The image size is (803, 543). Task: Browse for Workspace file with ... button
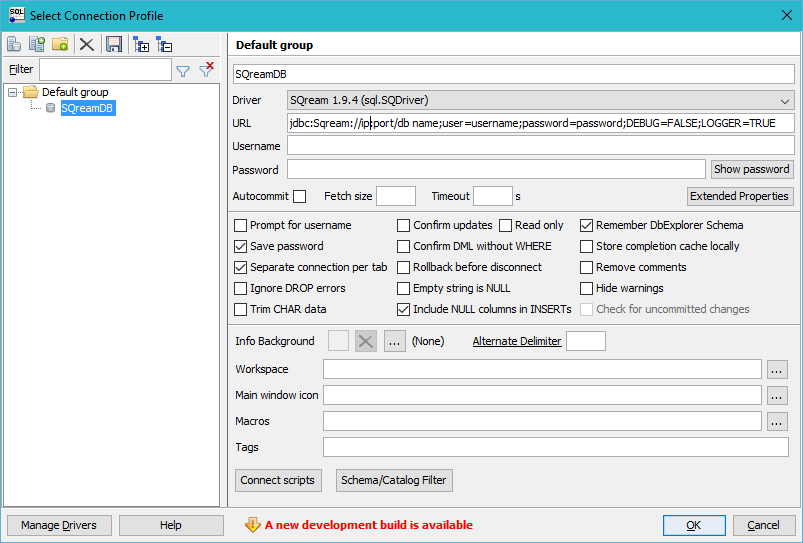coord(777,369)
